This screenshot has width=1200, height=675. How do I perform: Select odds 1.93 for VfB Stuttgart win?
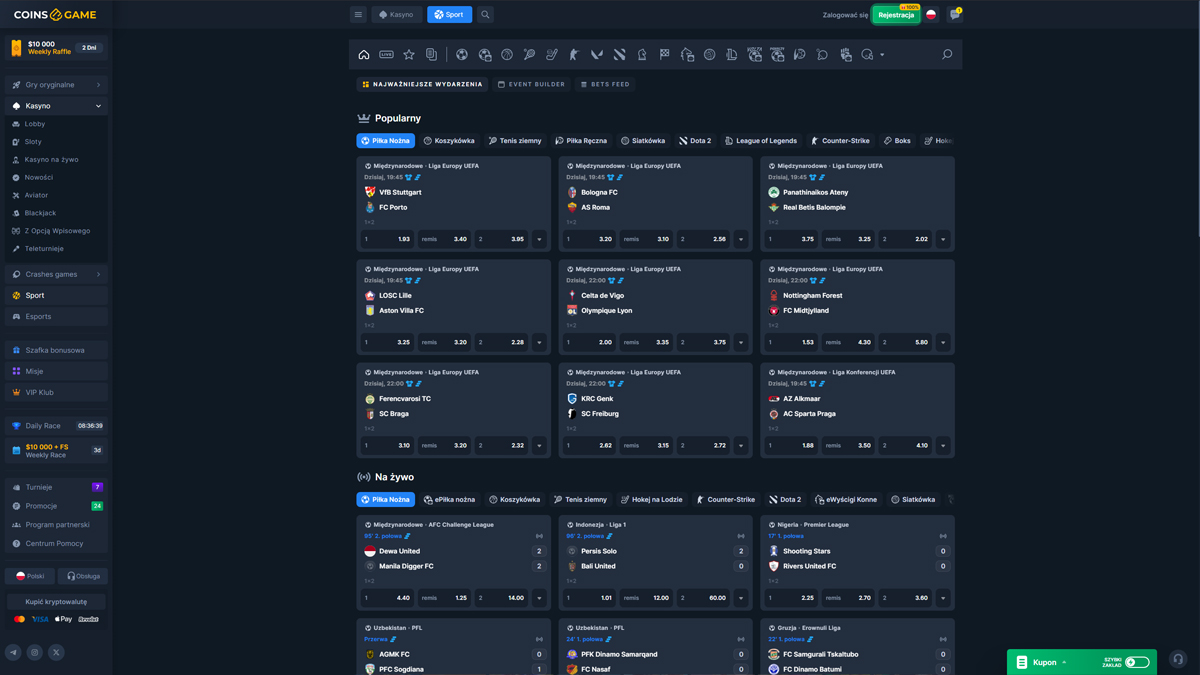[x=387, y=239]
